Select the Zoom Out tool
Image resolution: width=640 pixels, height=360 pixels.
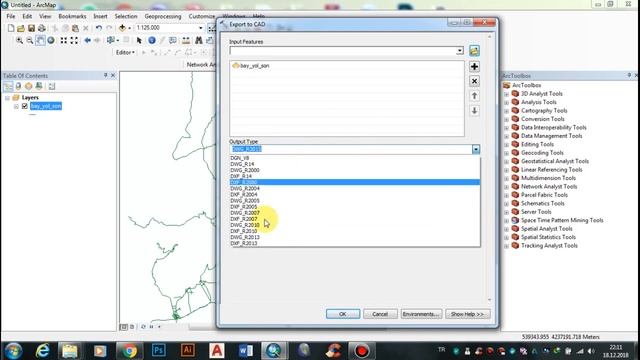coord(30,40)
